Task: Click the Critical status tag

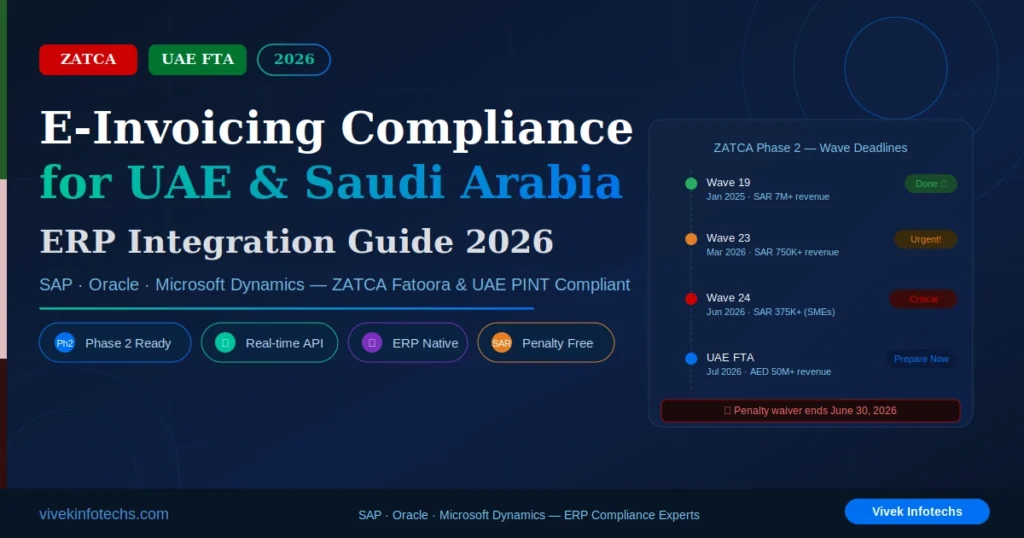Action: pyautogui.click(x=923, y=299)
